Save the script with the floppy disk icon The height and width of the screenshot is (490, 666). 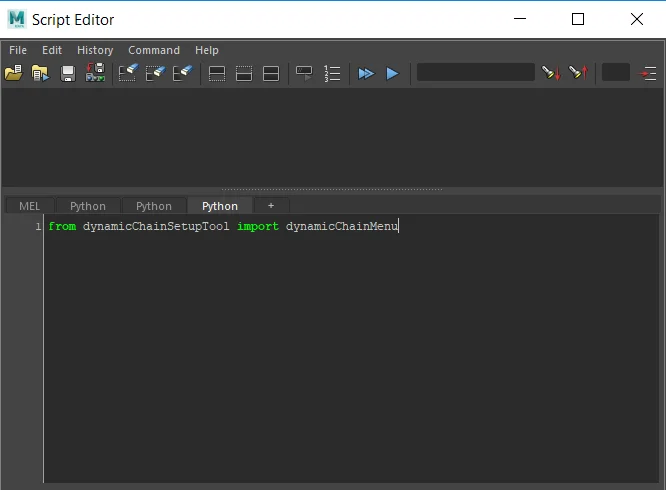click(x=68, y=73)
